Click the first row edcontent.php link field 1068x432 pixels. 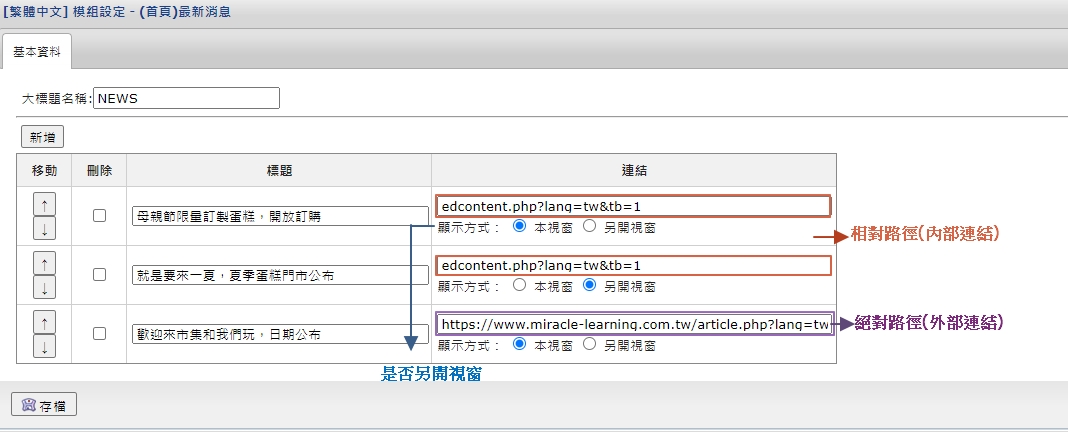[633, 206]
